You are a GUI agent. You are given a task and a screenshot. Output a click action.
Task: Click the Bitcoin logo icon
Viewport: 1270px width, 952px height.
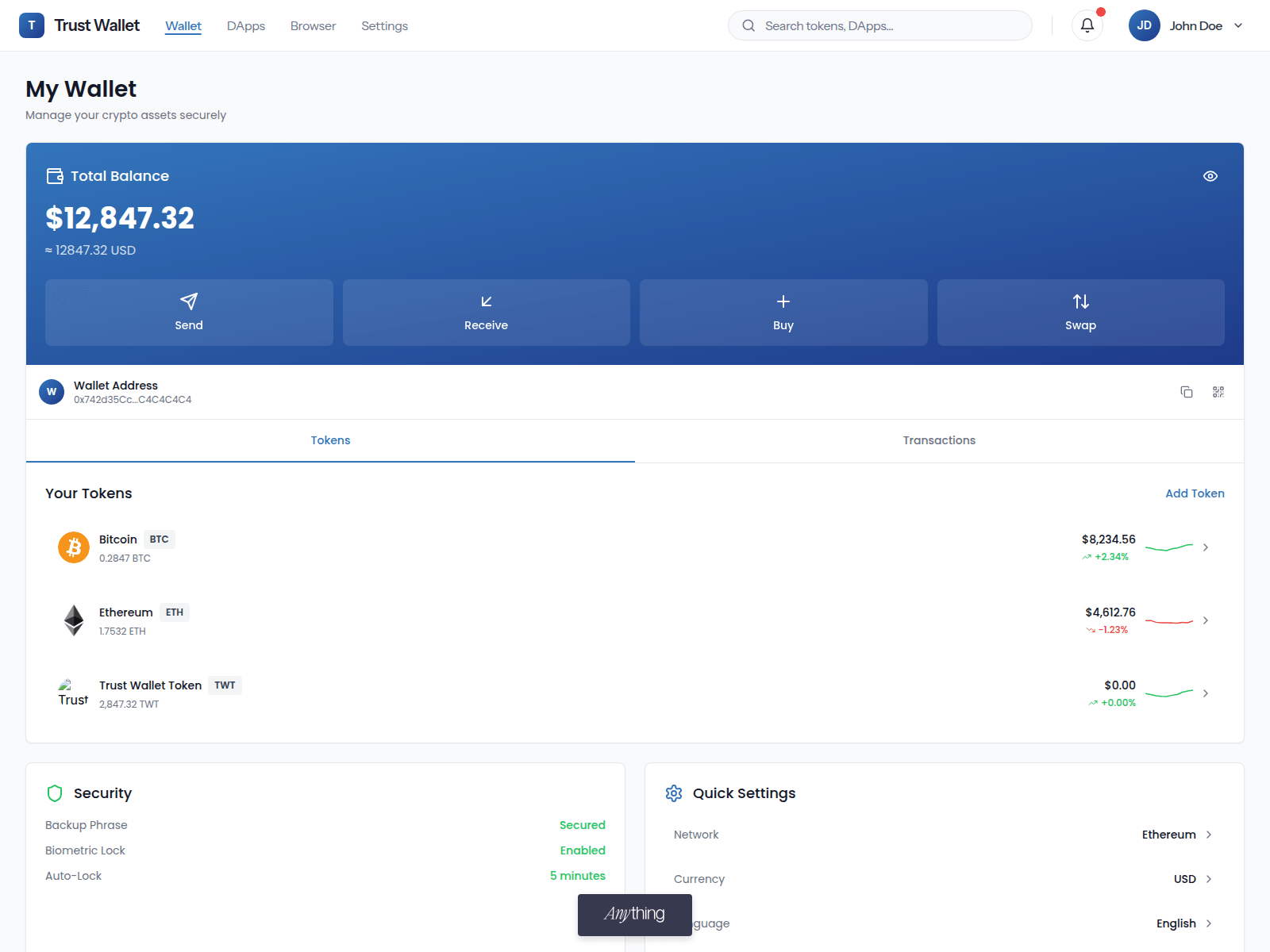coord(74,547)
